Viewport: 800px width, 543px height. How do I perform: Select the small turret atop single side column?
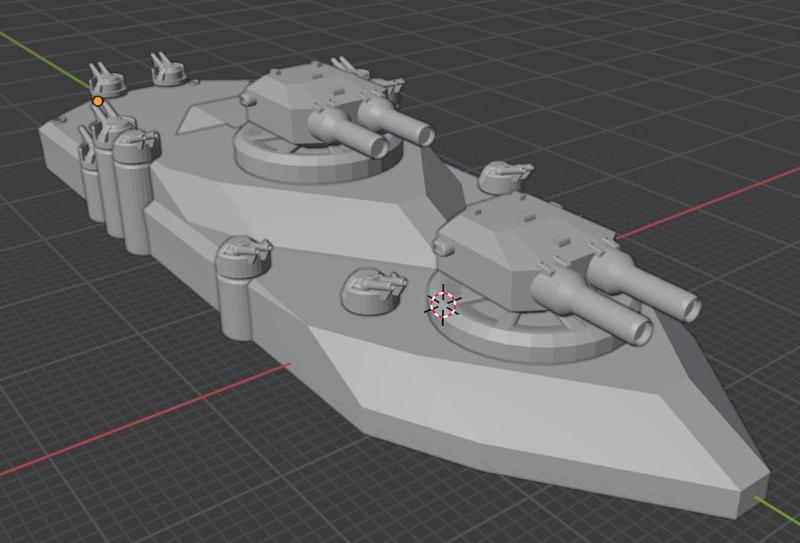click(x=245, y=257)
